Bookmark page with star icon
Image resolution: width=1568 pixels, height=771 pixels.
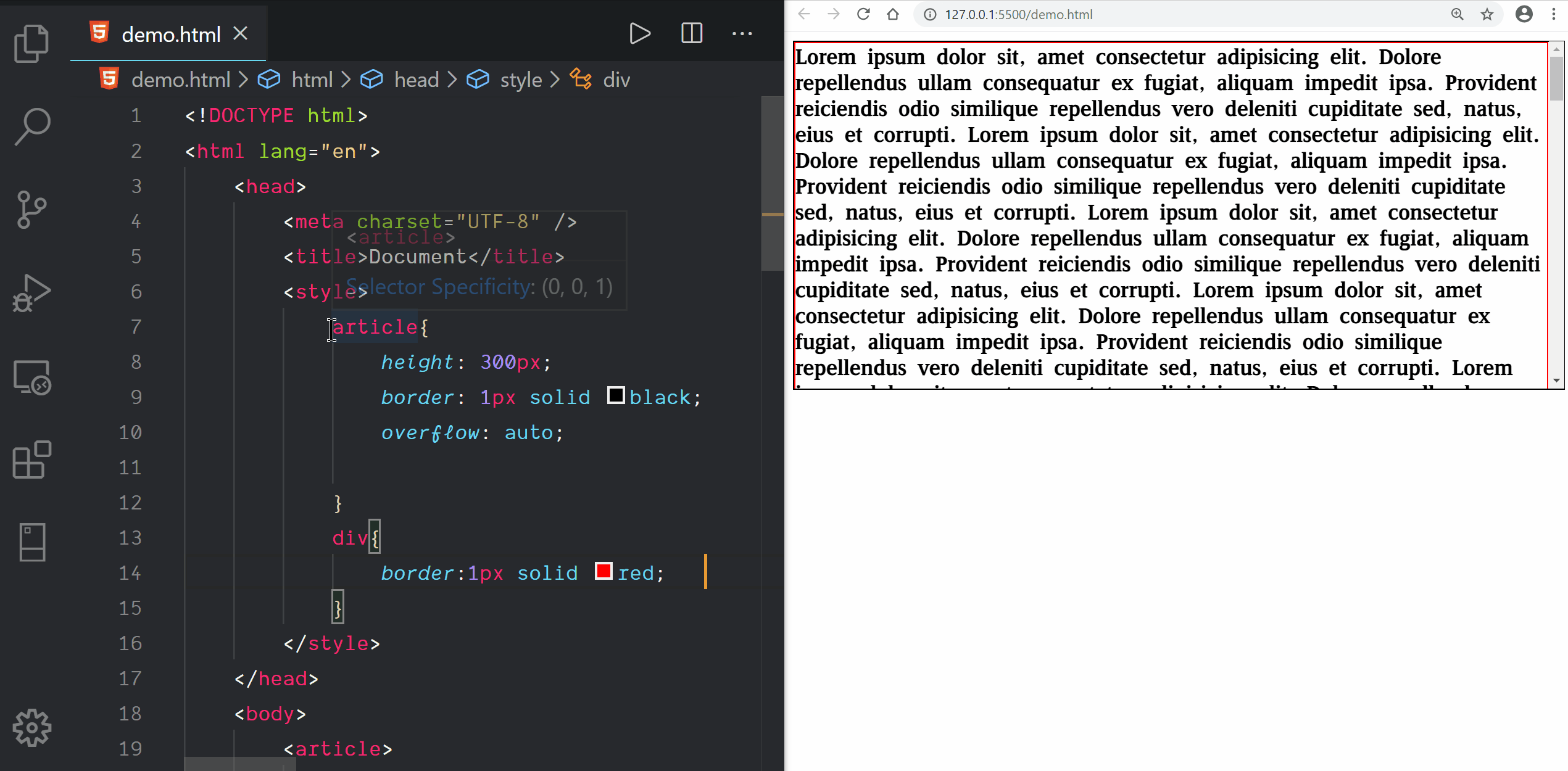1487,14
